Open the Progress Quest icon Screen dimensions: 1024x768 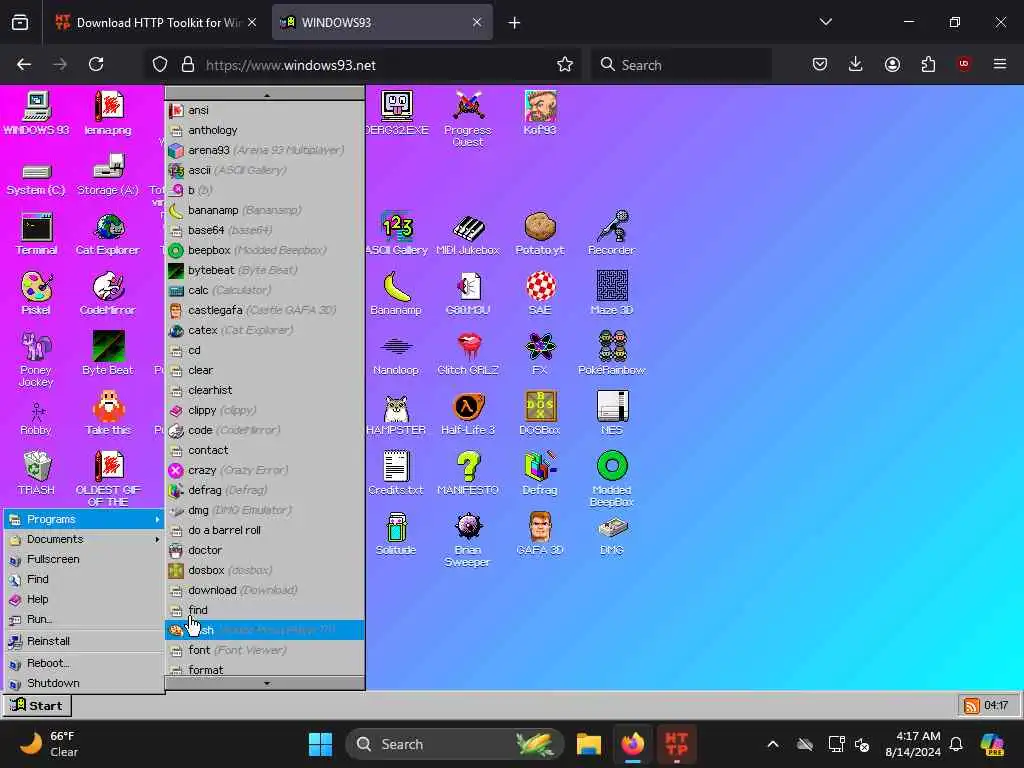(x=468, y=119)
